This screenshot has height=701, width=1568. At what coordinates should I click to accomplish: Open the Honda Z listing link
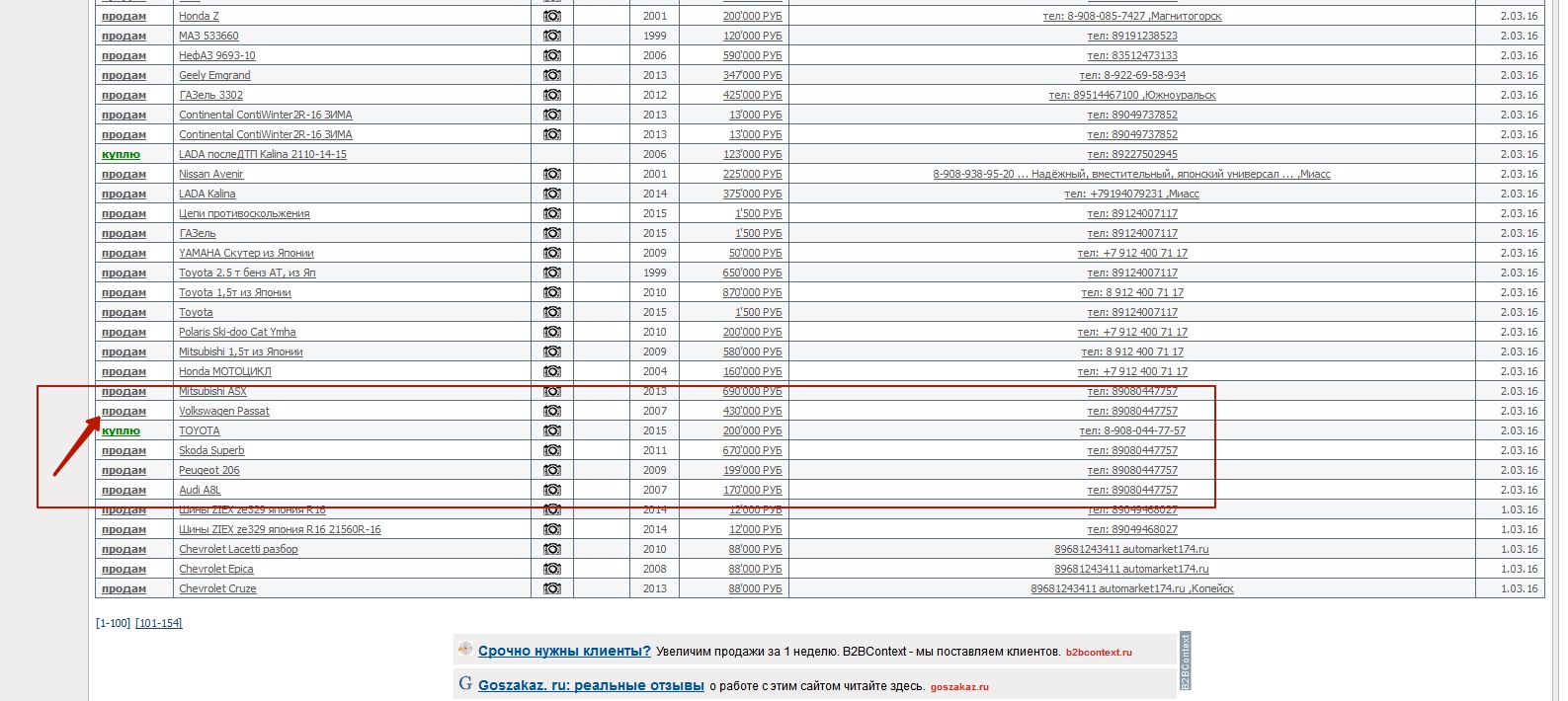click(x=199, y=16)
